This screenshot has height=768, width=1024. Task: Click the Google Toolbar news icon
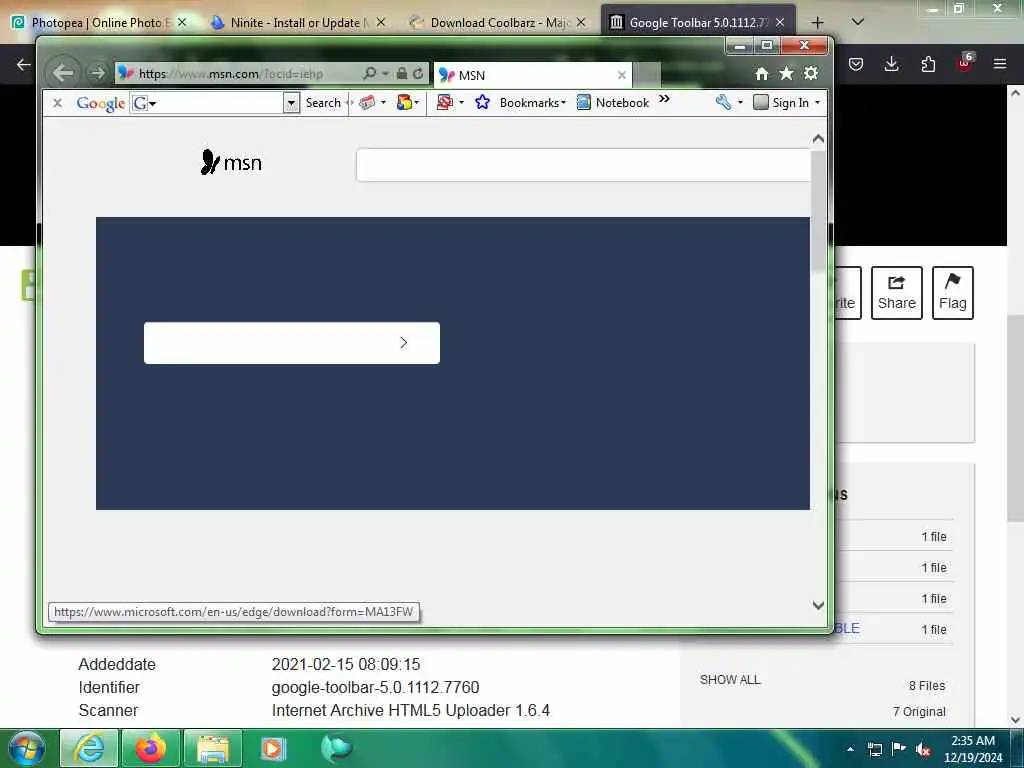click(x=367, y=103)
